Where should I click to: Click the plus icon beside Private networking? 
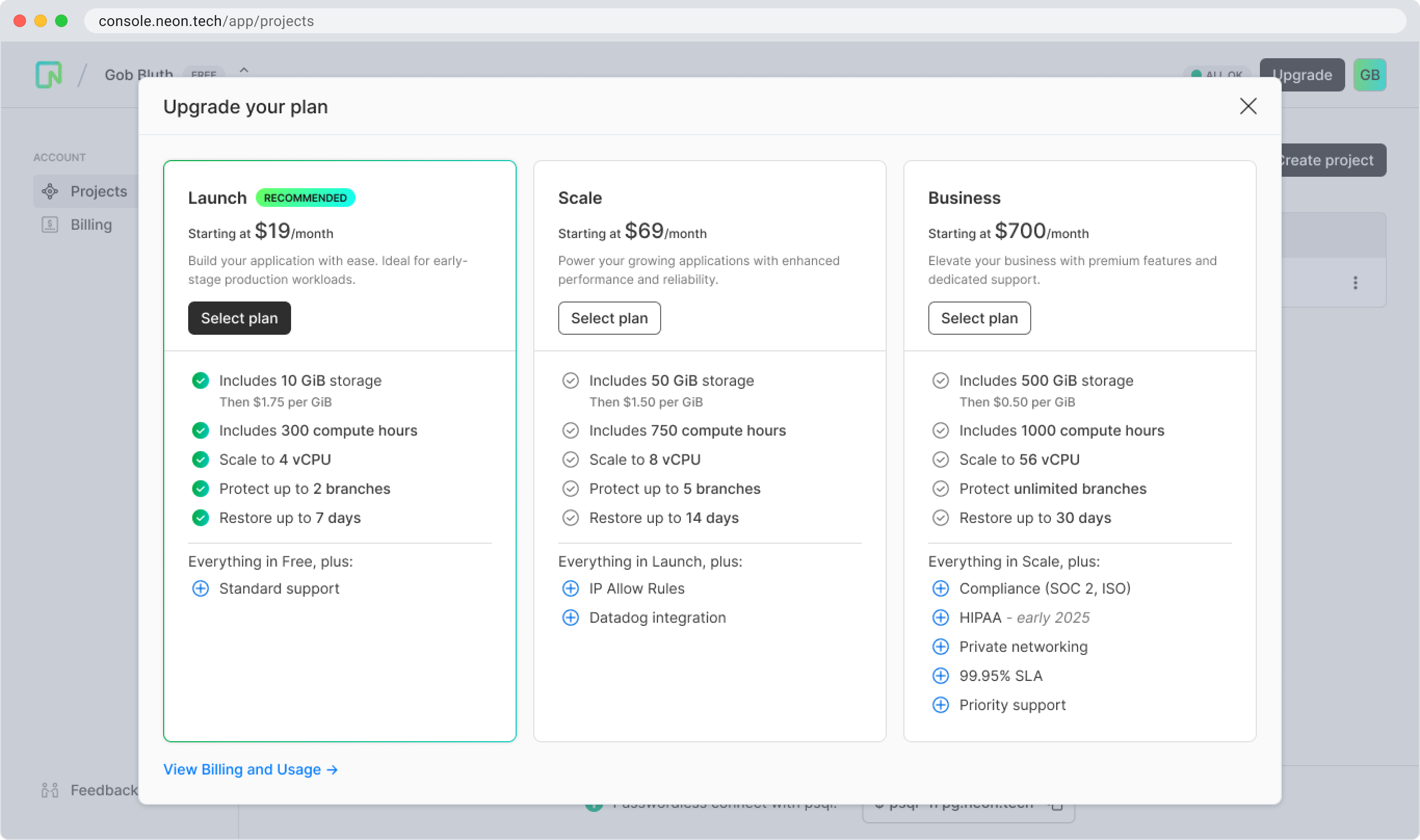click(x=940, y=647)
